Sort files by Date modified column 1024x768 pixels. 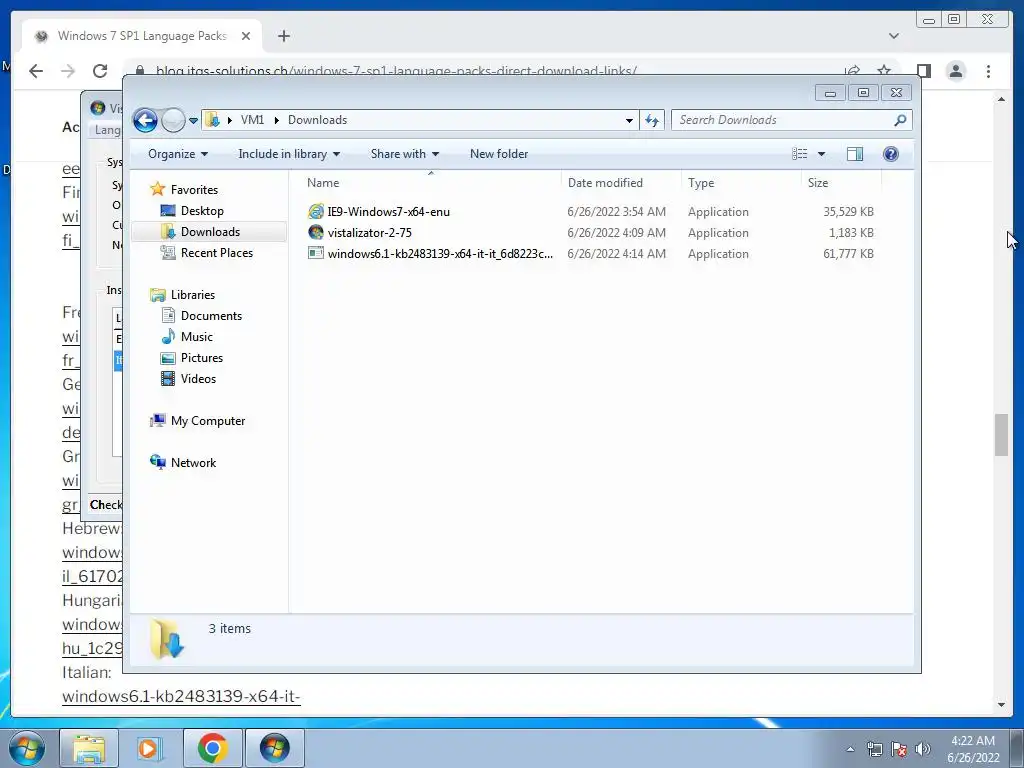621,183
